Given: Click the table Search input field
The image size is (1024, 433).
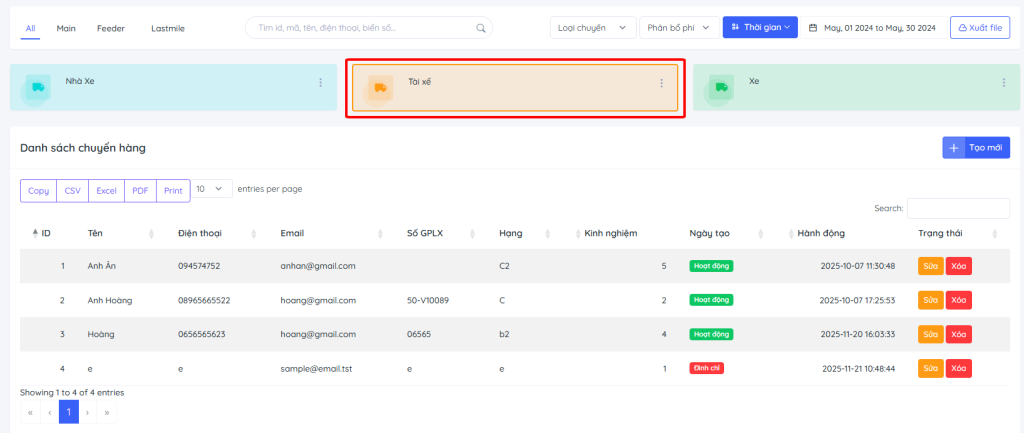Looking at the screenshot, I should (x=957, y=208).
